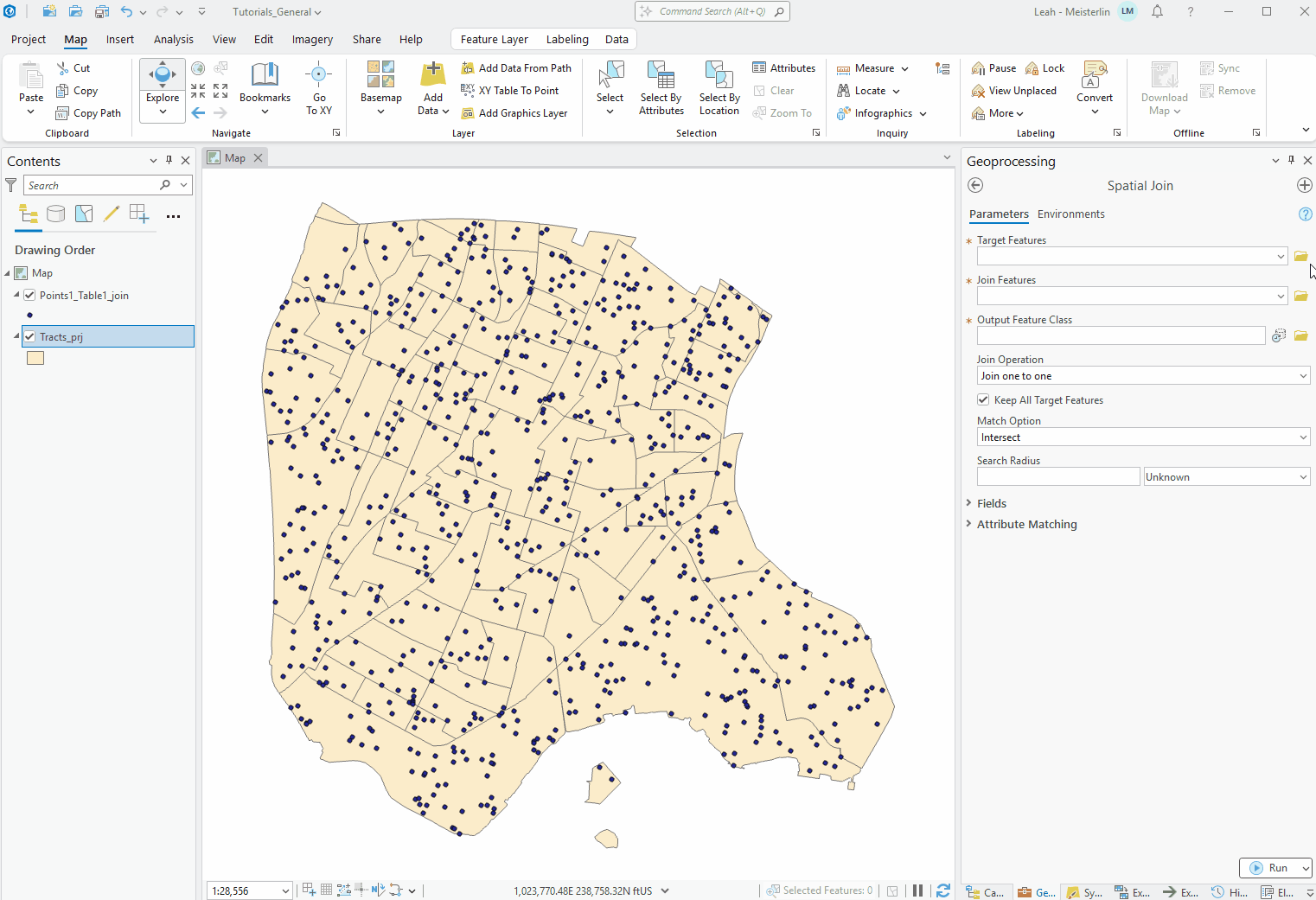Switch Contents to List By Data Source
This screenshot has width=1316, height=900.
pyautogui.click(x=55, y=214)
